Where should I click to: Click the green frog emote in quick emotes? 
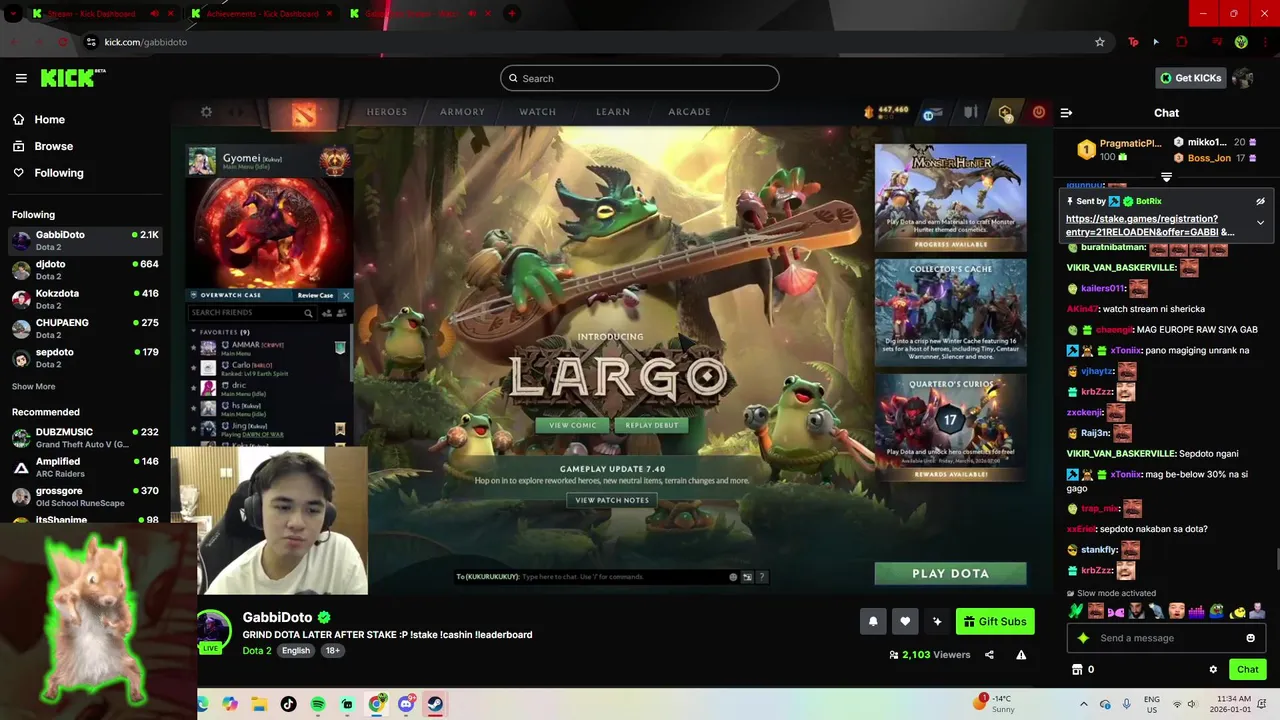tap(1076, 611)
